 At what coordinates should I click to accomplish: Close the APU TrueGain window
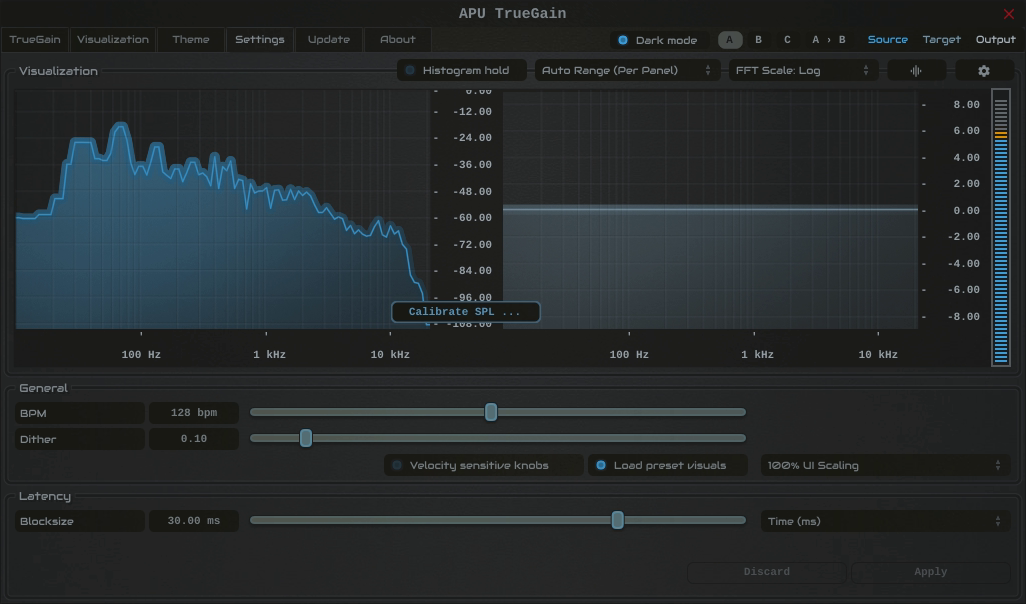(x=1009, y=14)
